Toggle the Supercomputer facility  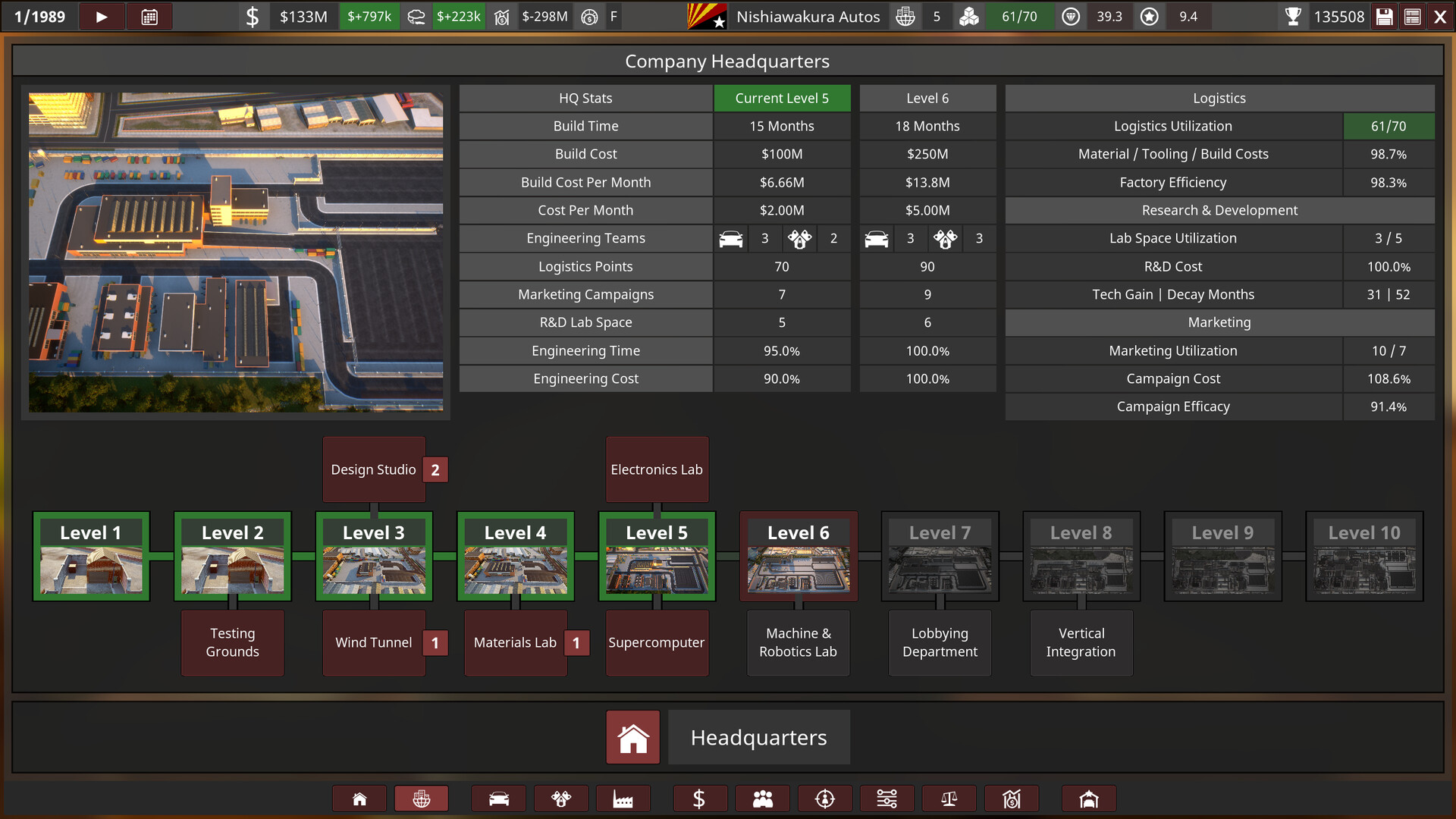(x=657, y=642)
